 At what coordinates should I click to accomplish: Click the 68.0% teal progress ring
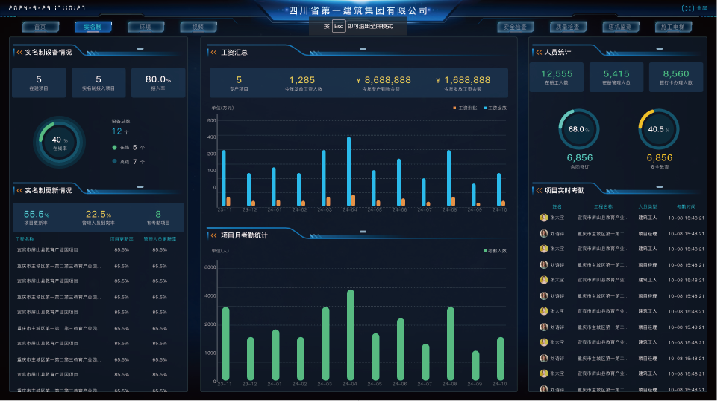(577, 129)
